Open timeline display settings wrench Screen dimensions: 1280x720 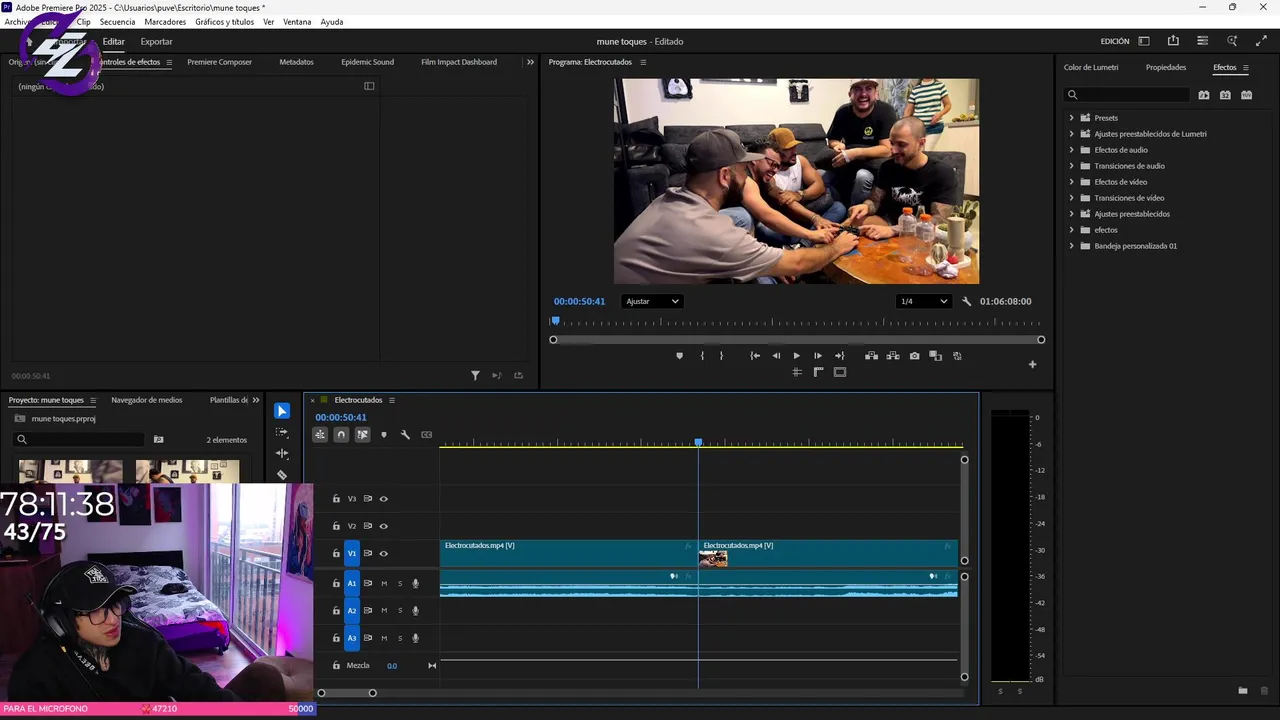click(x=405, y=435)
